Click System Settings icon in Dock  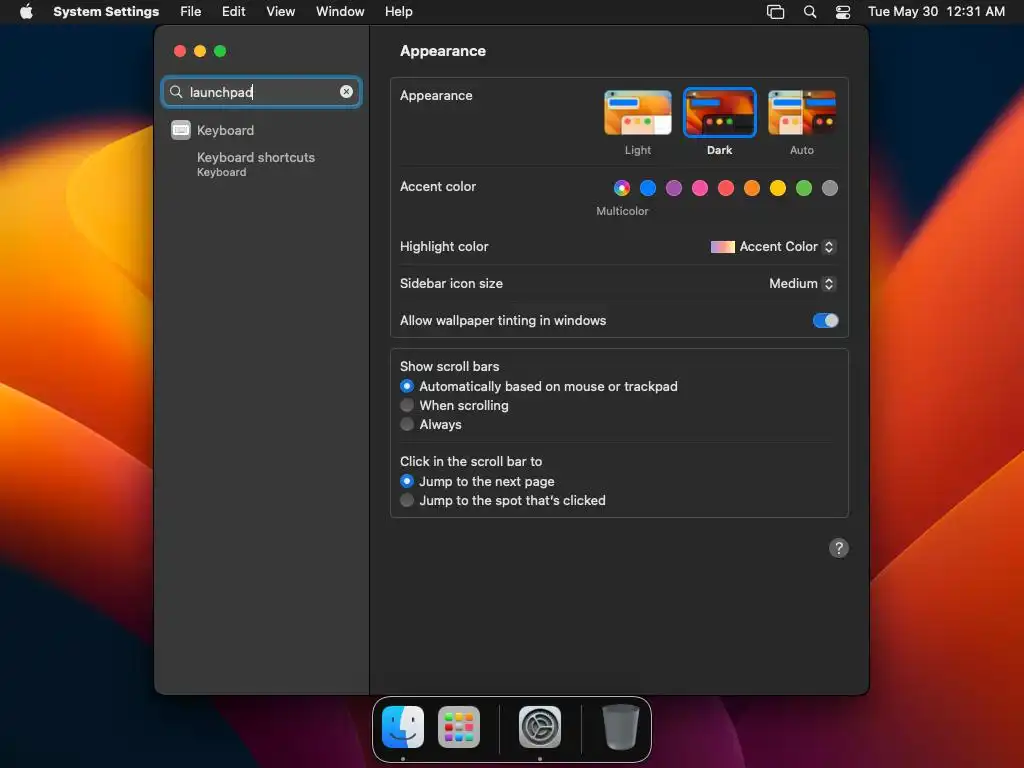click(x=539, y=726)
